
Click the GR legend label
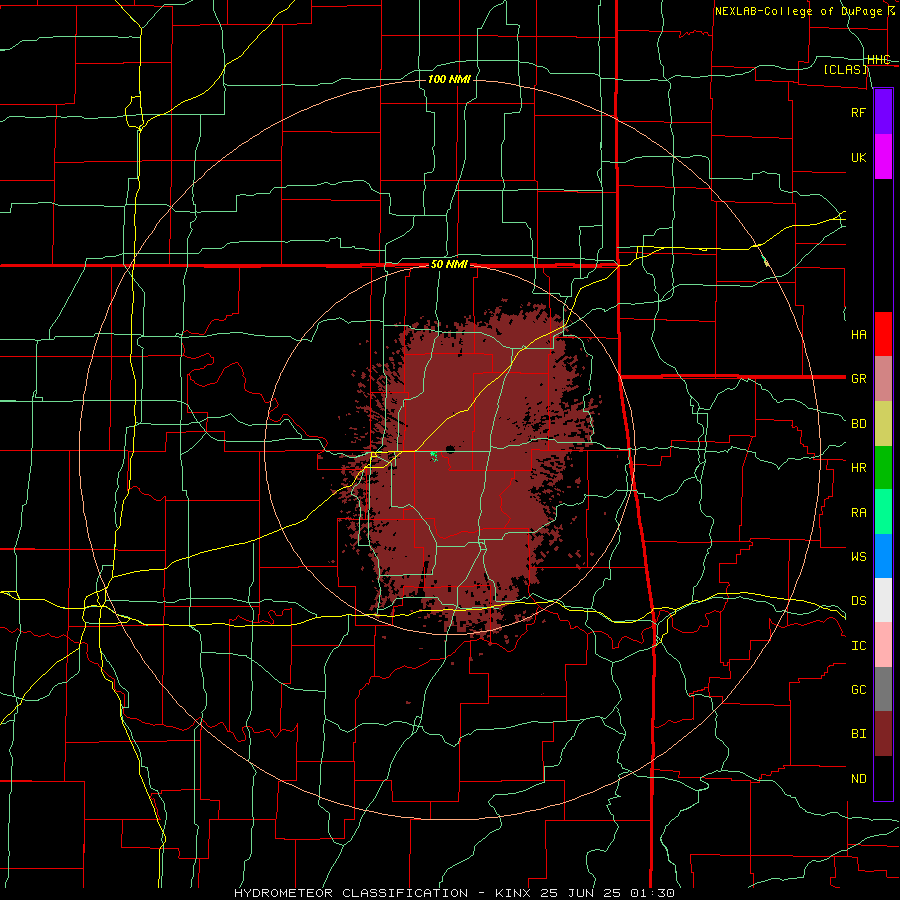tap(859, 379)
